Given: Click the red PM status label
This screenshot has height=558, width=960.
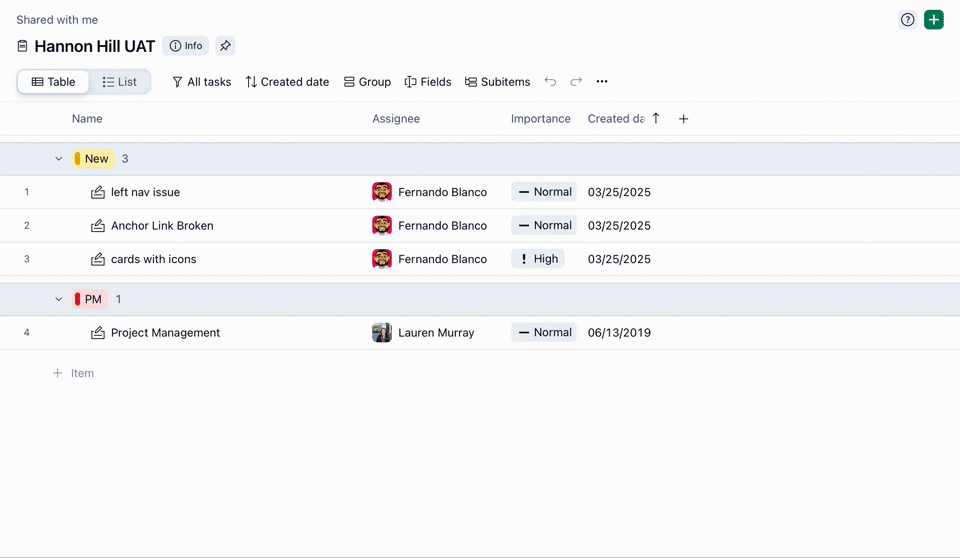Looking at the screenshot, I should click(89, 300).
